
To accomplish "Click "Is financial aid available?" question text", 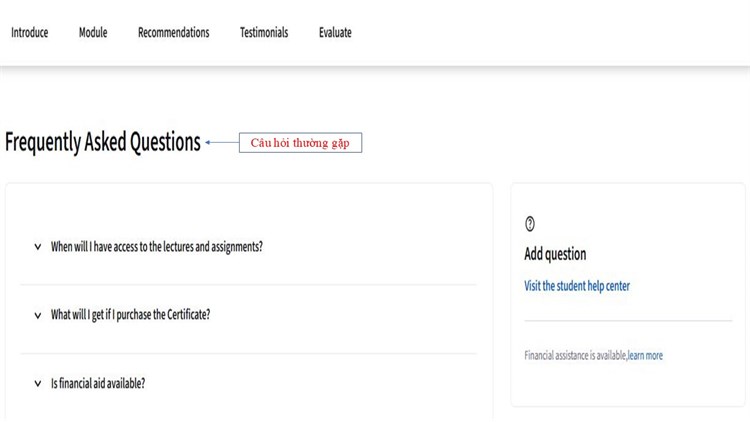I will pos(98,383).
